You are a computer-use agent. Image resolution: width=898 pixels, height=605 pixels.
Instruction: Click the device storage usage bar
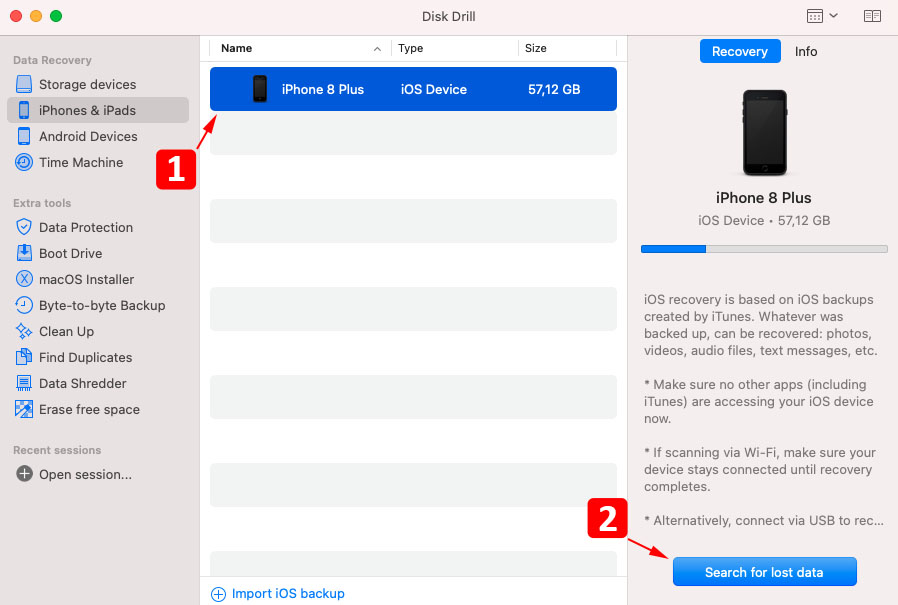point(764,249)
